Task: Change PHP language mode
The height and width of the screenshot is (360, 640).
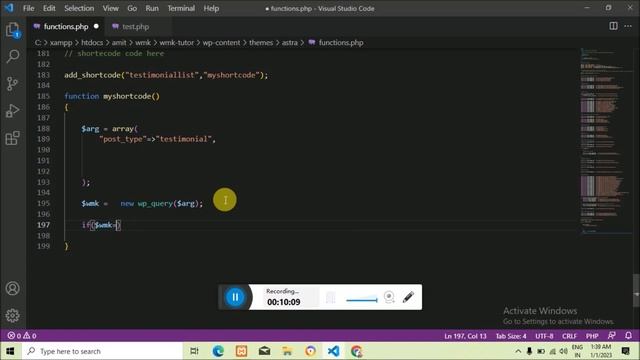Action: (x=592, y=336)
